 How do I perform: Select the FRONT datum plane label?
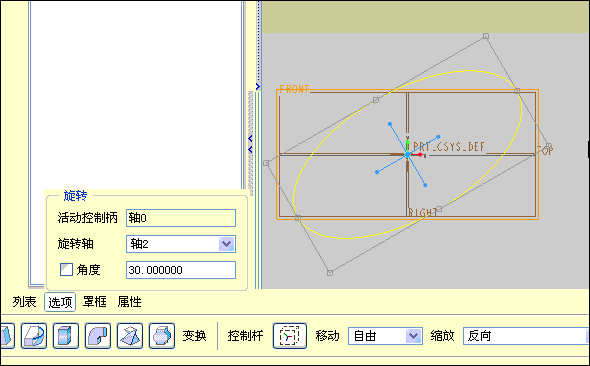pos(294,89)
